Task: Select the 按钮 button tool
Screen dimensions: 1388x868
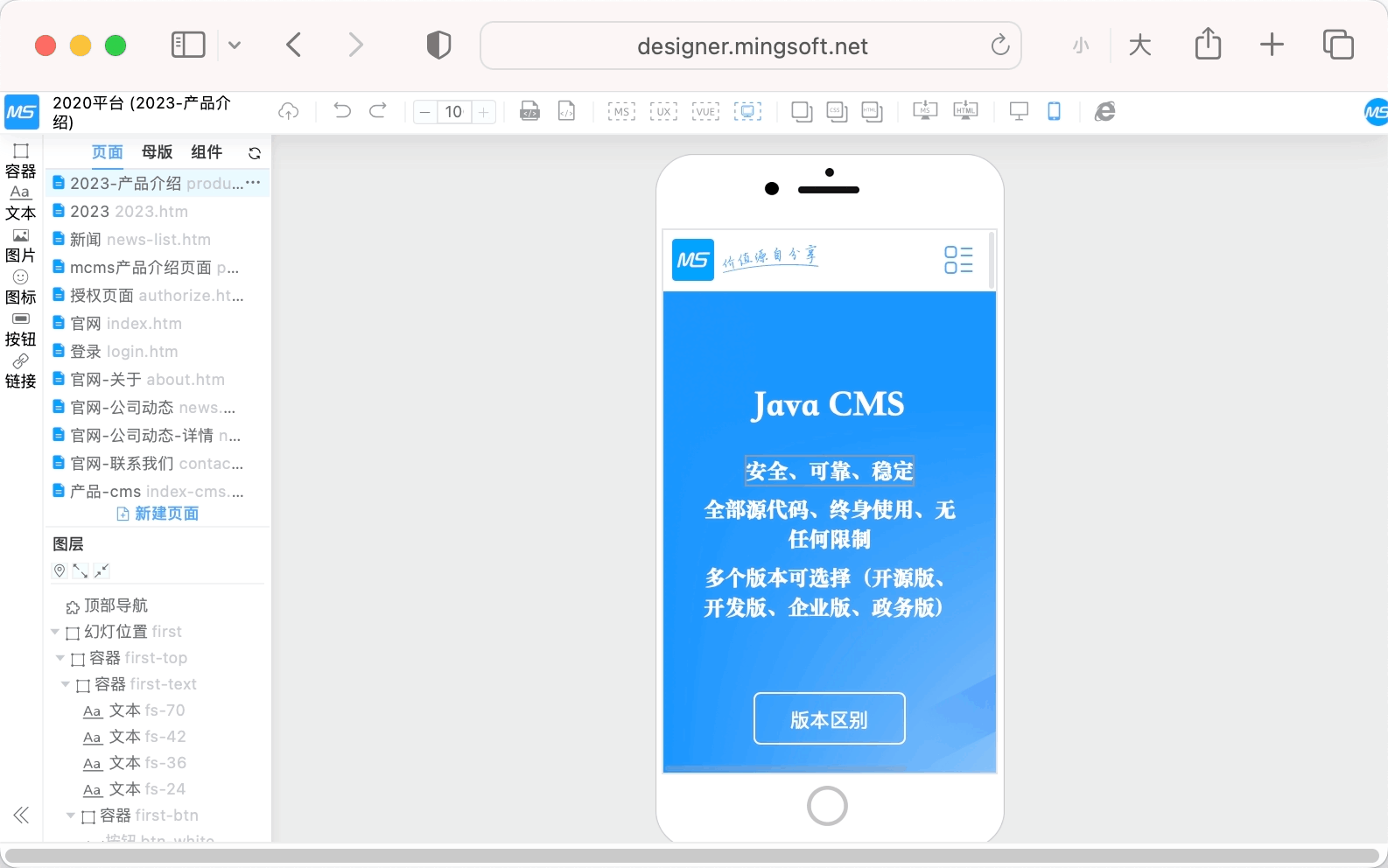Action: point(21,328)
